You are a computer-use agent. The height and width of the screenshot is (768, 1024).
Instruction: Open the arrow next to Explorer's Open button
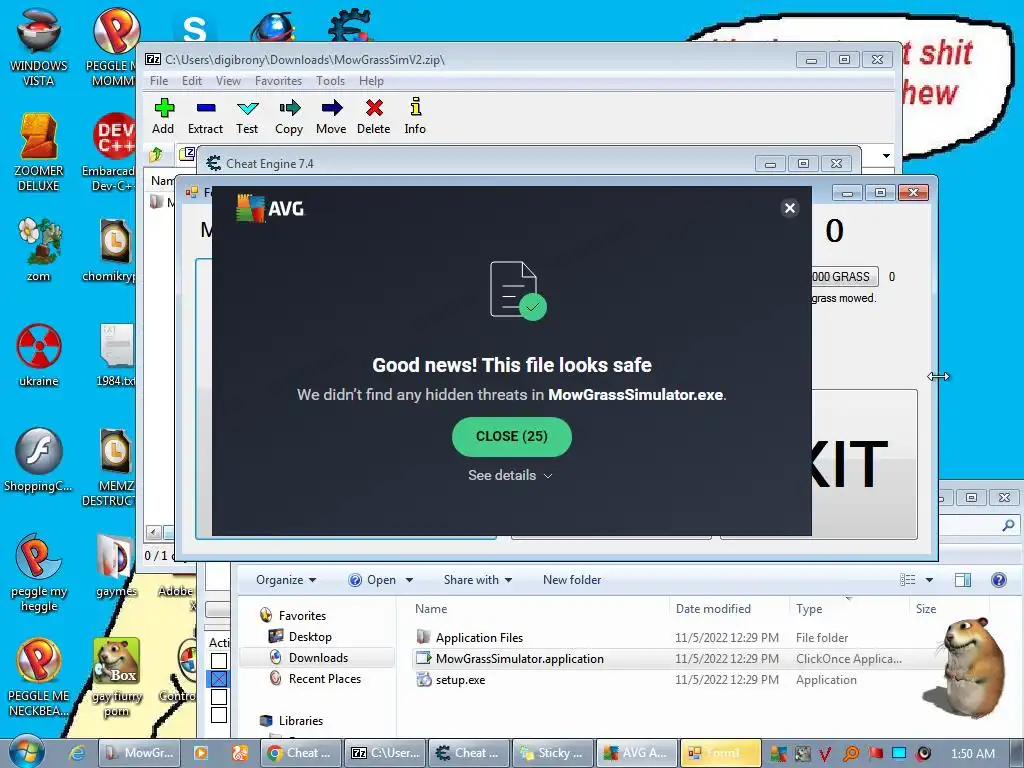409,580
